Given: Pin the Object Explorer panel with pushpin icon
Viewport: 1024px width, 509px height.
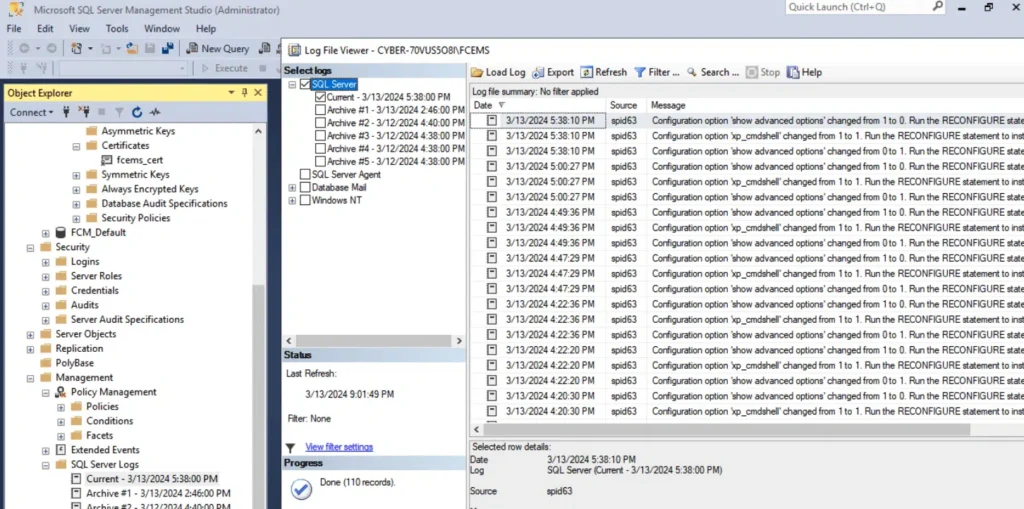Looking at the screenshot, I should click(245, 93).
